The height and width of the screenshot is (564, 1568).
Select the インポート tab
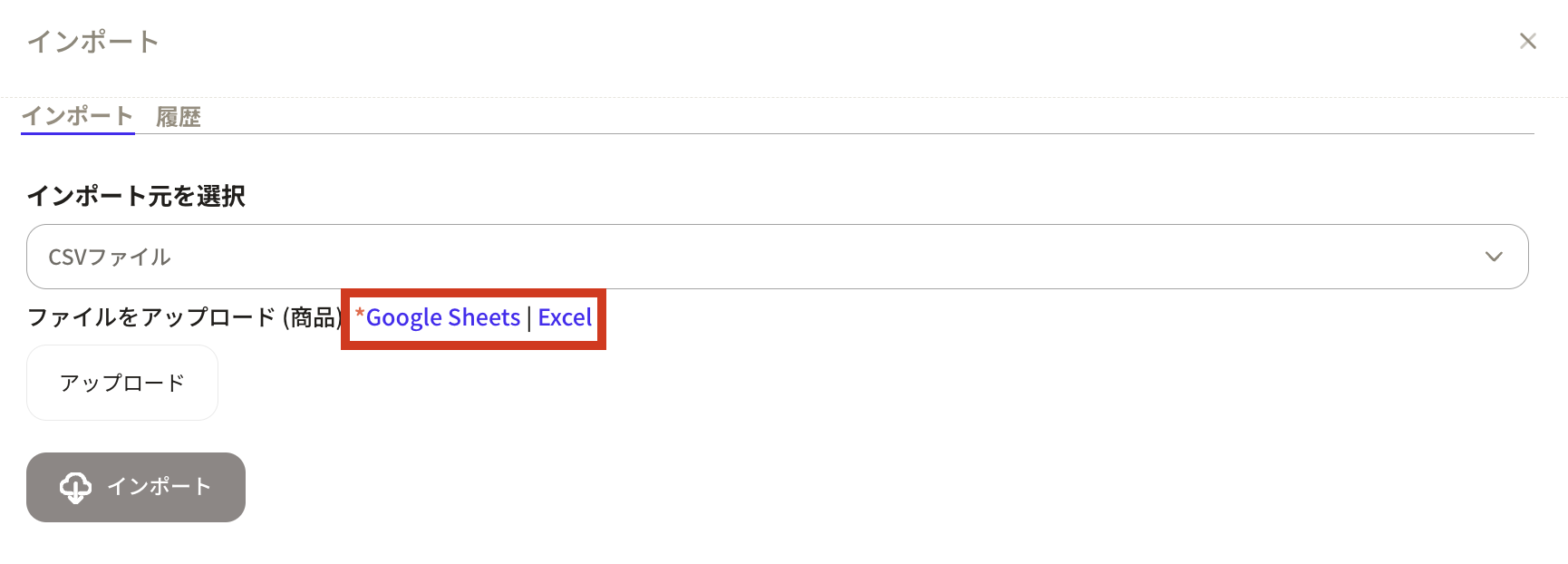click(x=78, y=116)
